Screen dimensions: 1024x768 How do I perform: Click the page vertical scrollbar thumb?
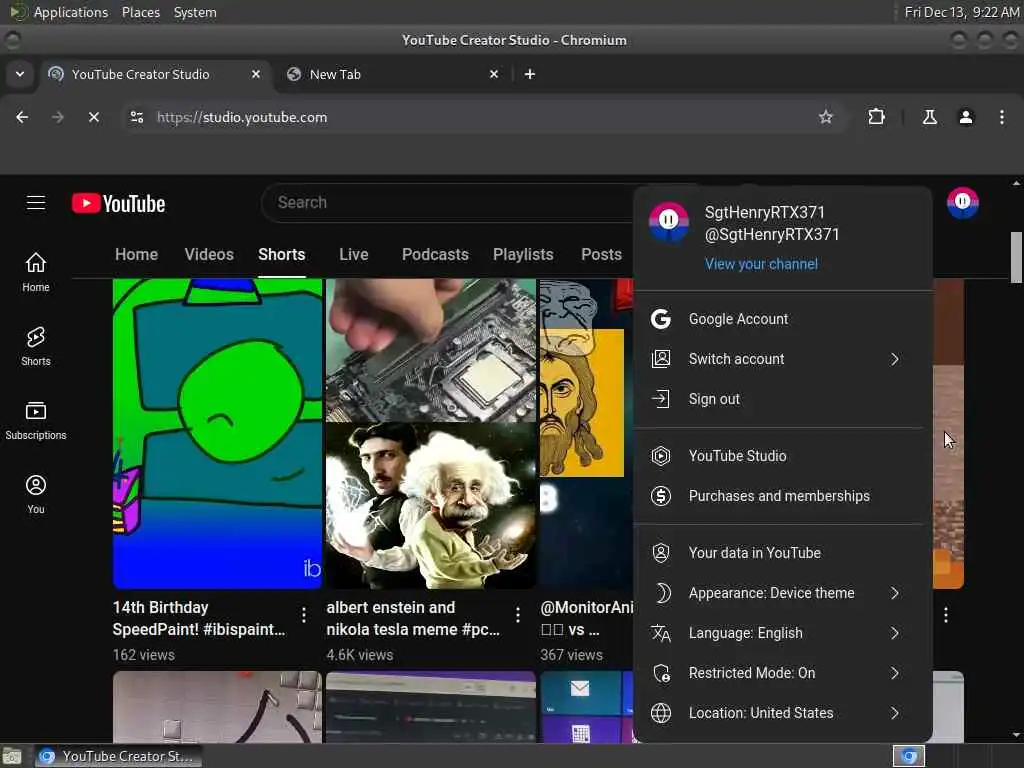click(1016, 257)
